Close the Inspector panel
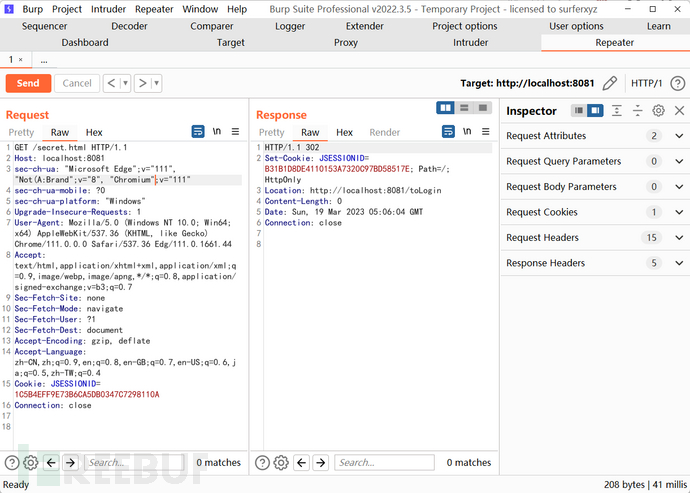The image size is (690, 493). tap(679, 110)
